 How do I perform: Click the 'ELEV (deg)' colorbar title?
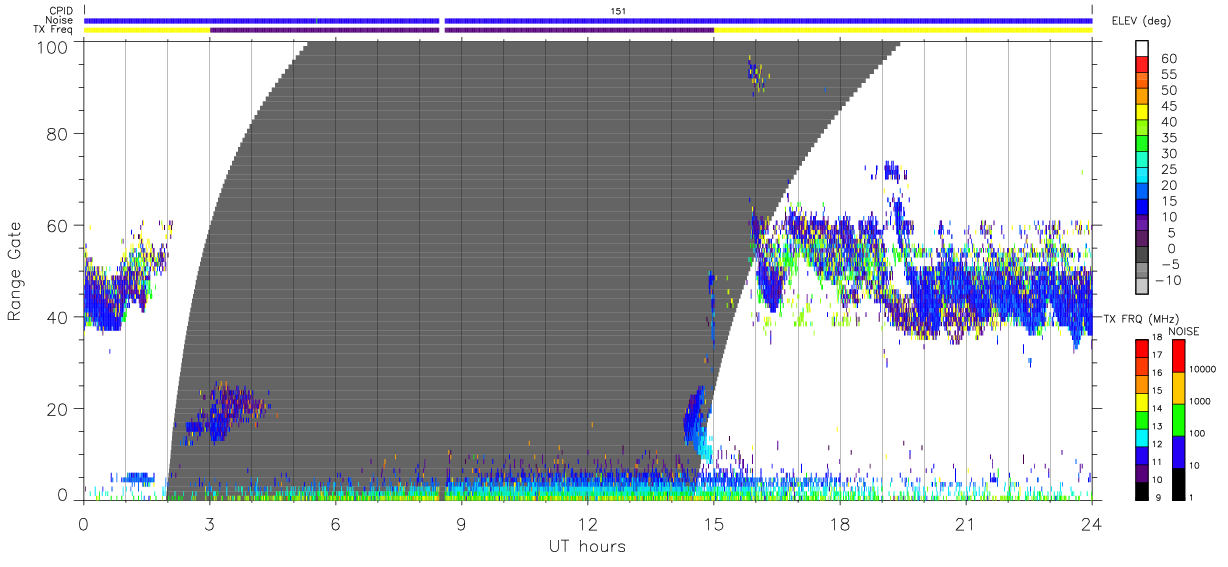(1141, 21)
